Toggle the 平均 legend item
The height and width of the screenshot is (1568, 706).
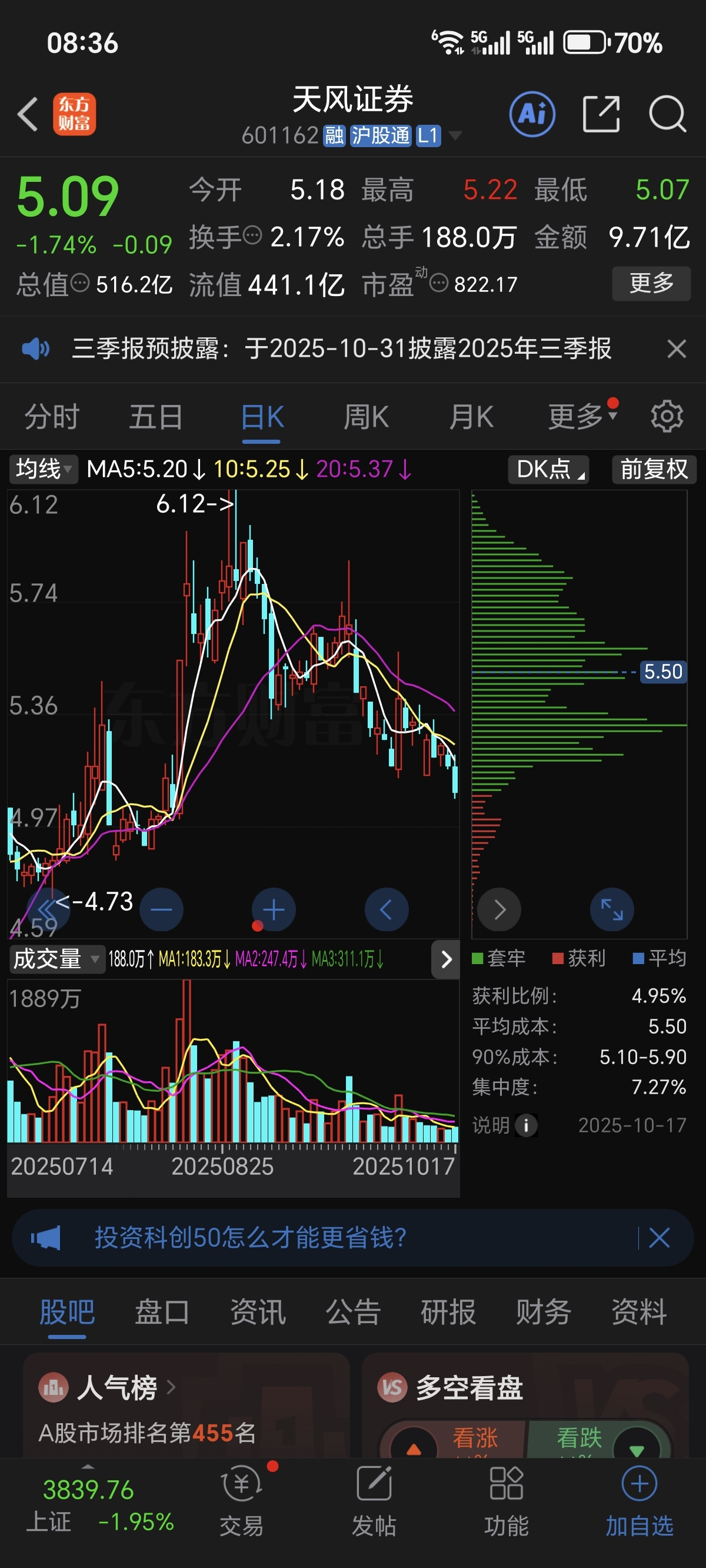point(660,958)
